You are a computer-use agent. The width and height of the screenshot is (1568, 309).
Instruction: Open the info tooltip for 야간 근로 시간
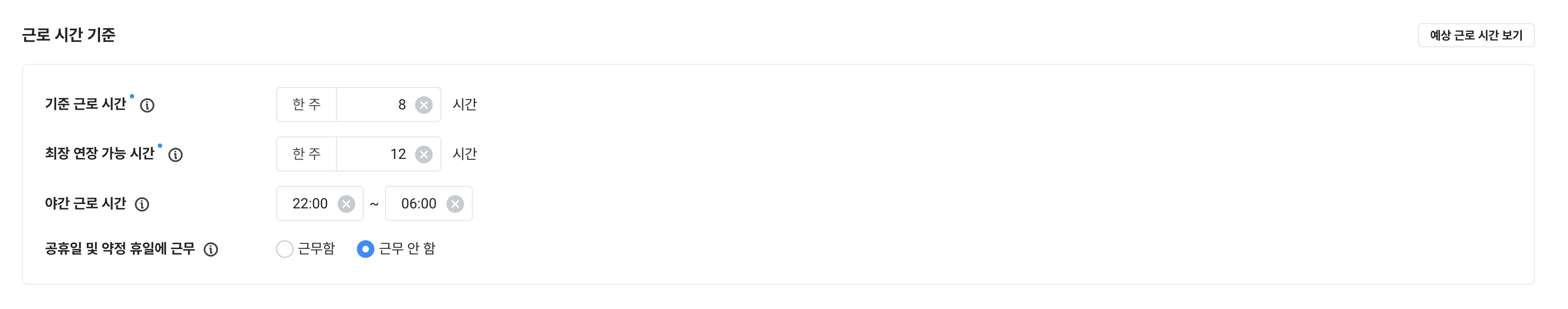142,205
